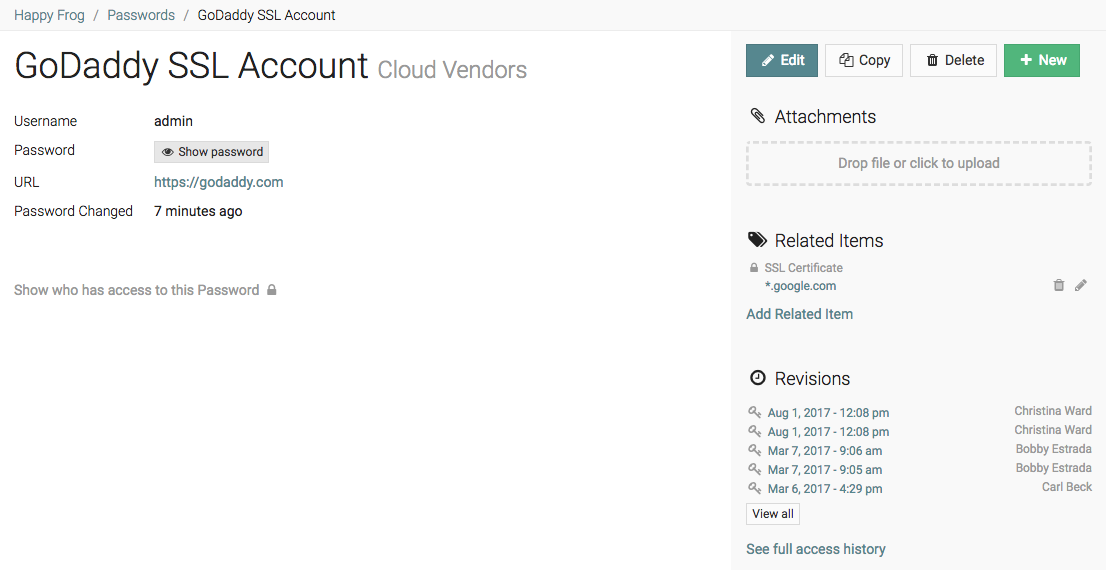Click the Related Items tags icon
Image resolution: width=1106 pixels, height=570 pixels.
tap(758, 240)
